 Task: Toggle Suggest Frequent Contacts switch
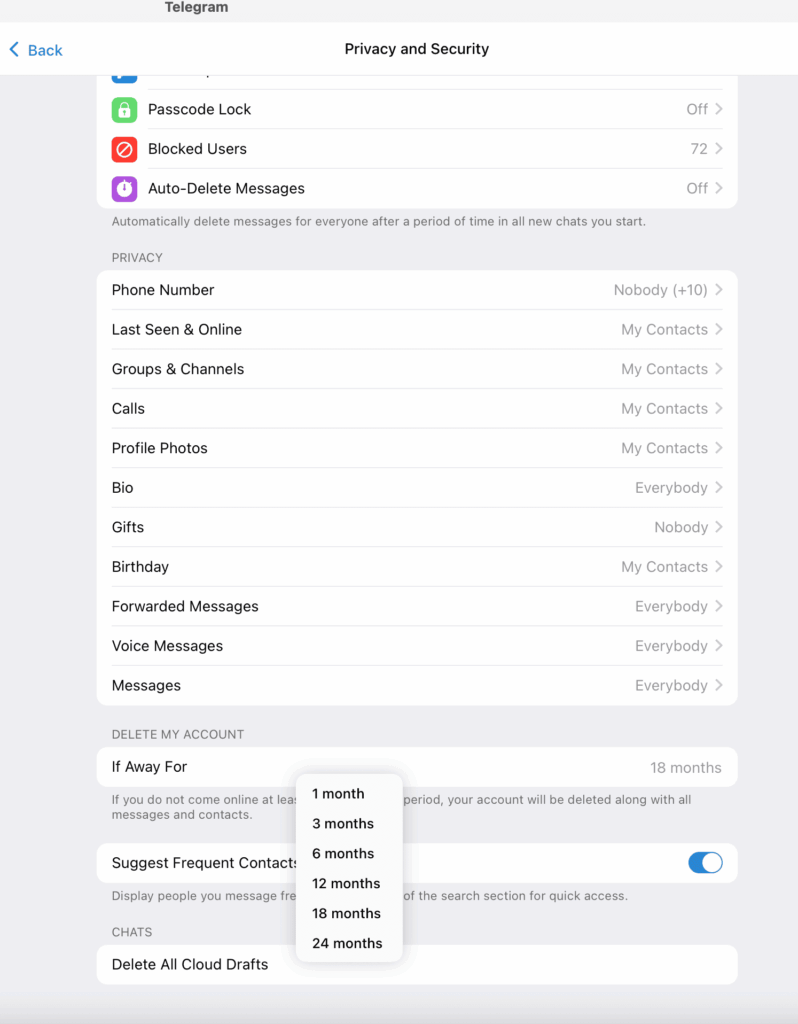705,863
